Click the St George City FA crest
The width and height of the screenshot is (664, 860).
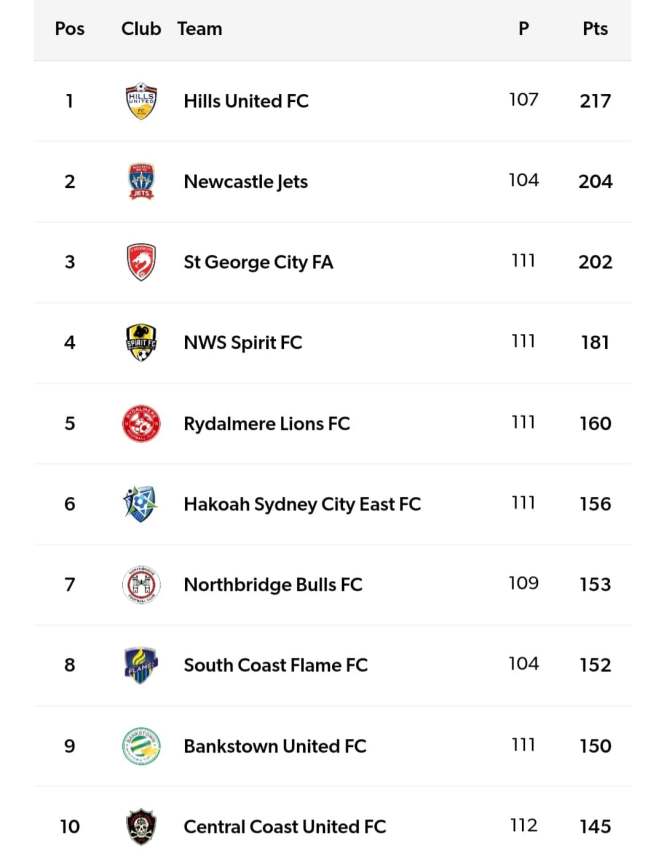[x=141, y=262]
